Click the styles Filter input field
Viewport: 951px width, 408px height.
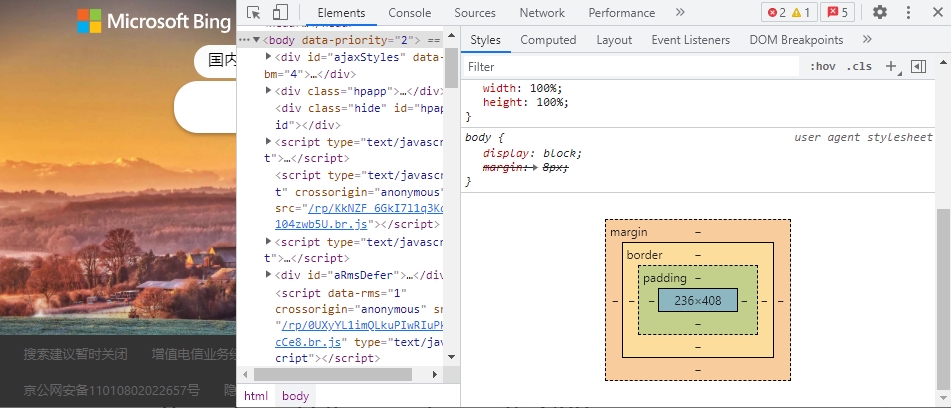(630, 67)
